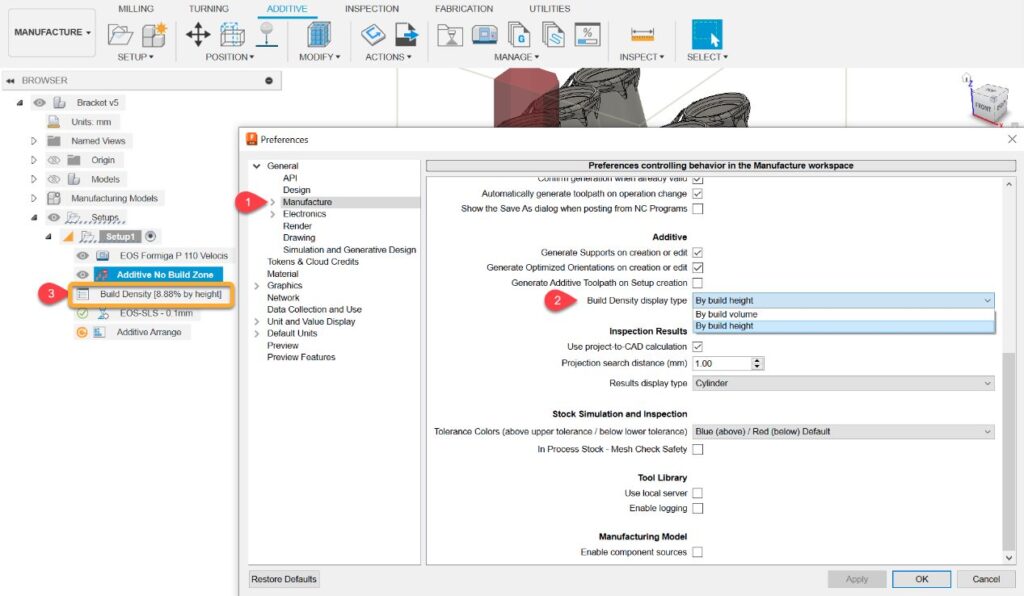Check the Enable logging option
The image size is (1024, 596).
[697, 509]
